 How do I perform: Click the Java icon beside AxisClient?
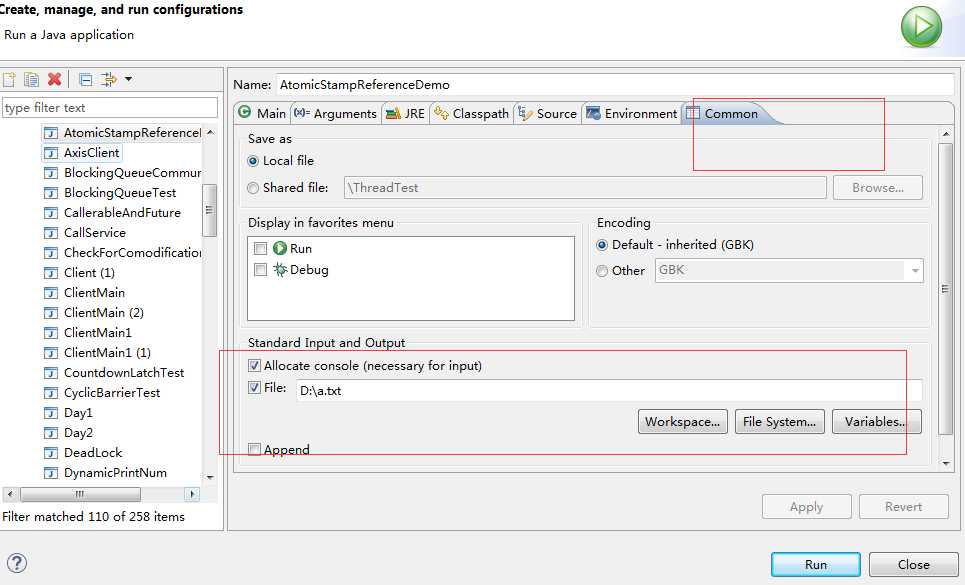point(52,153)
